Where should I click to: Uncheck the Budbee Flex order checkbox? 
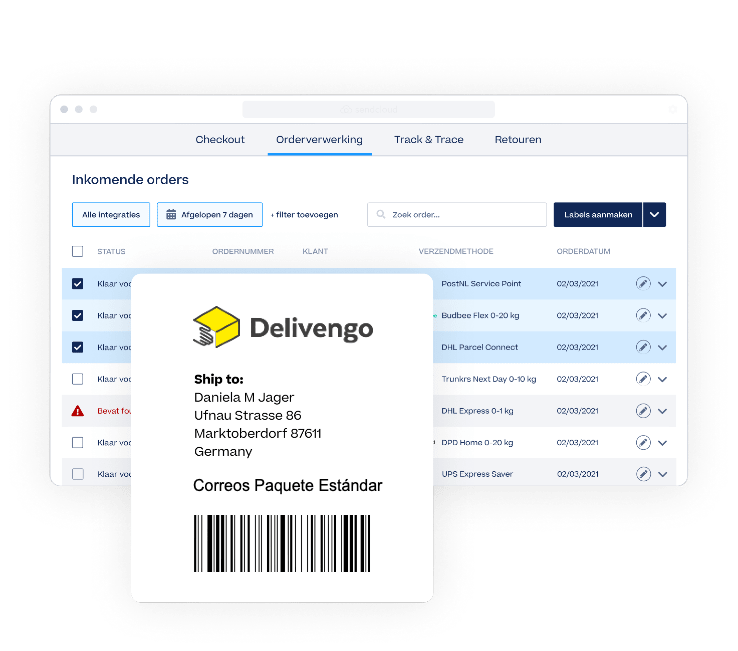78,315
